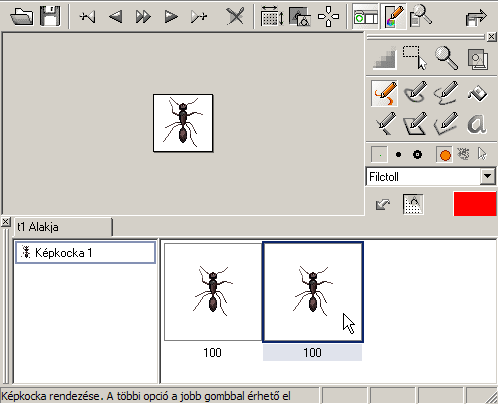Screen dimensions: 498x404
Task: Play the animation forward
Action: pyautogui.click(x=171, y=16)
